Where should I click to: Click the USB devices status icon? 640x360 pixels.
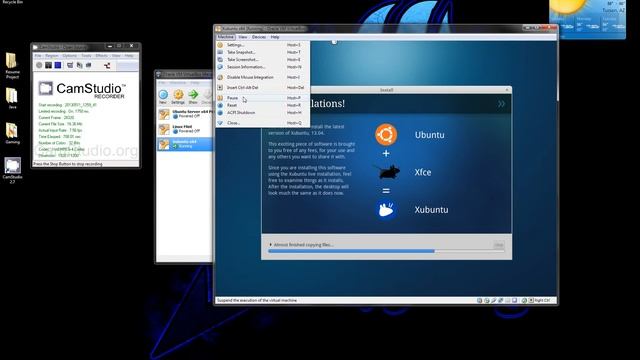click(x=493, y=300)
